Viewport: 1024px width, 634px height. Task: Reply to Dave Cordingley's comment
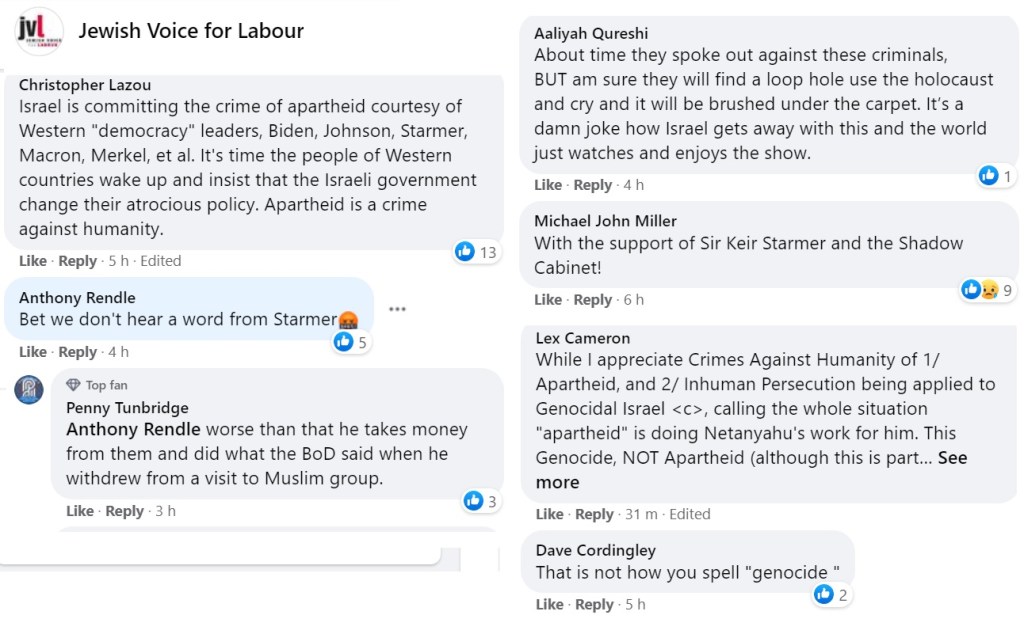(594, 605)
